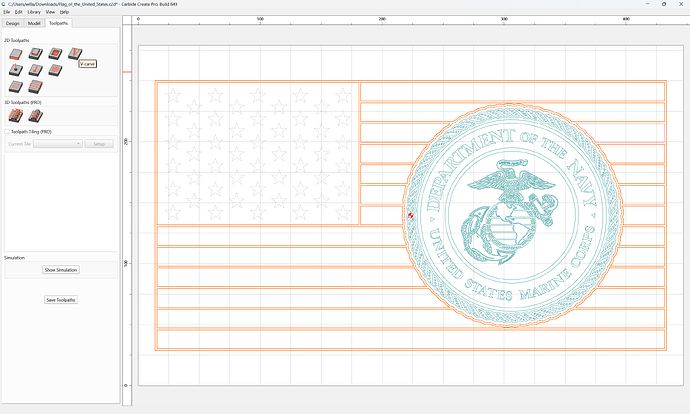
Task: Create a 3D finish toolpath
Action: point(36,116)
